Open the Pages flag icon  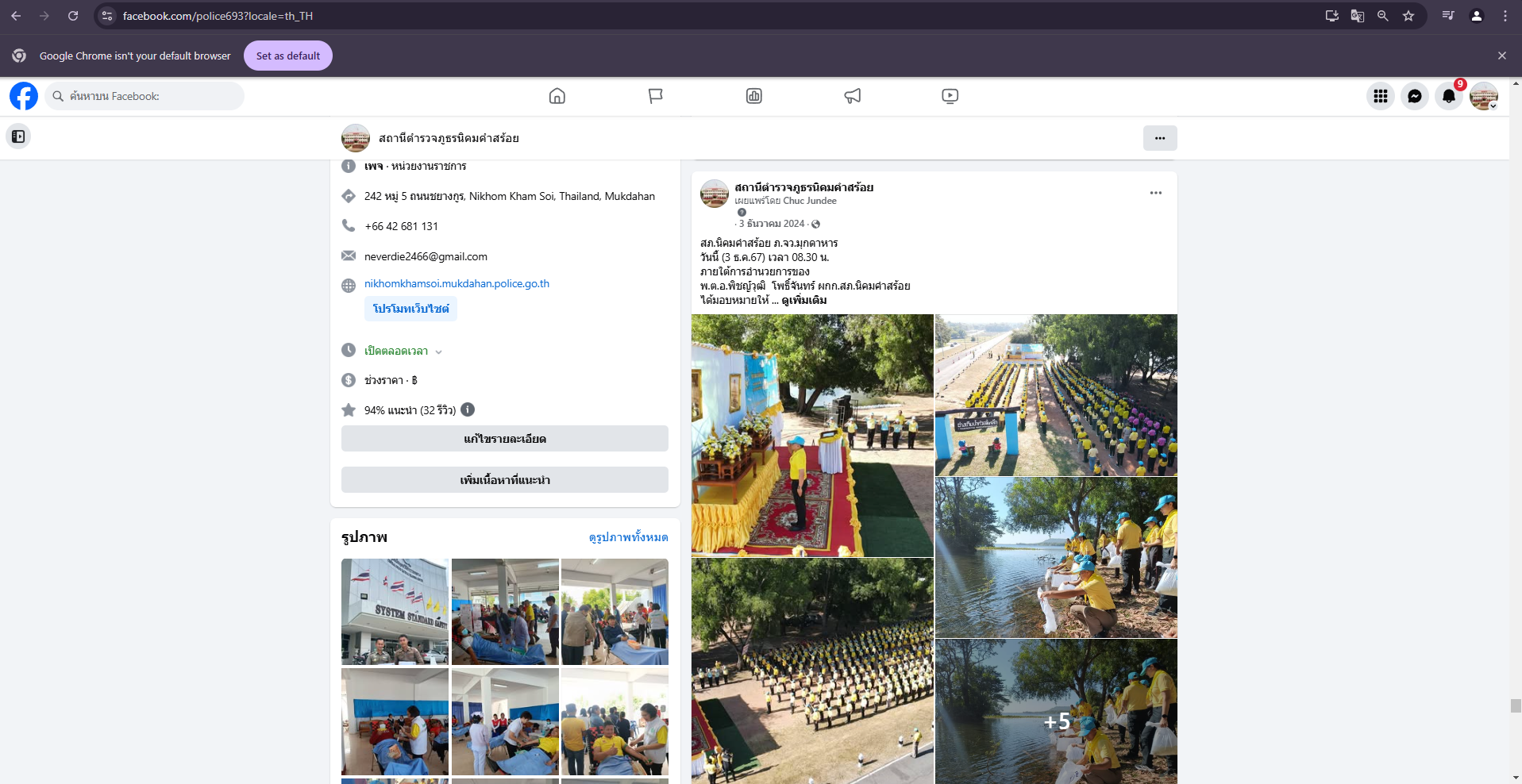(655, 96)
